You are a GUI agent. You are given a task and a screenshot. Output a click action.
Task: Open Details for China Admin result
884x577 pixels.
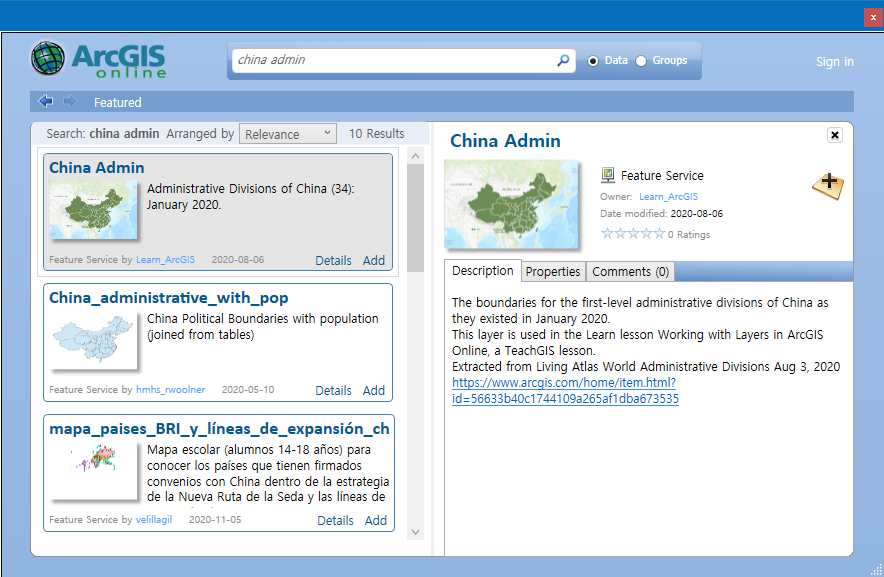[x=333, y=261]
